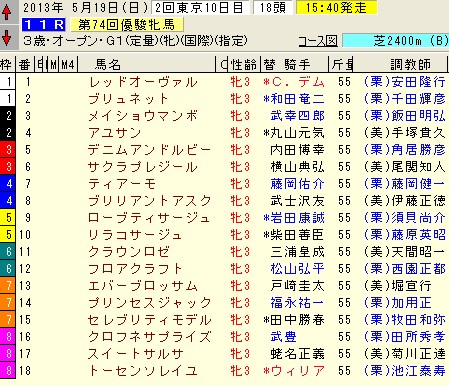Click the red up arrow icon
Screen dimensions: 449x386
[6, 12]
